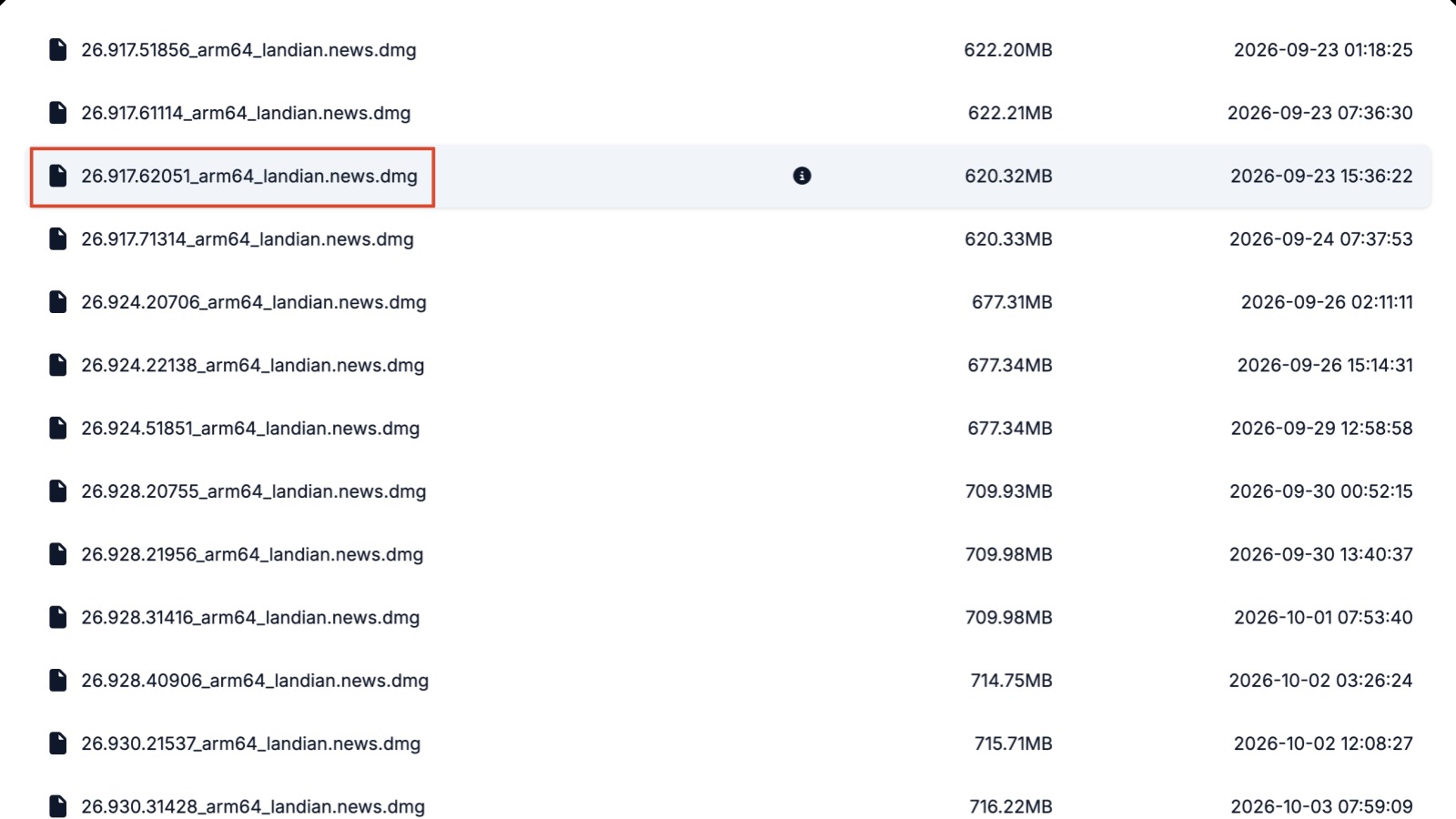The height and width of the screenshot is (819, 1456).
Task: Click file icon beside 26.930.21537_arm64_landian.news.dmg
Action: pyautogui.click(x=57, y=743)
